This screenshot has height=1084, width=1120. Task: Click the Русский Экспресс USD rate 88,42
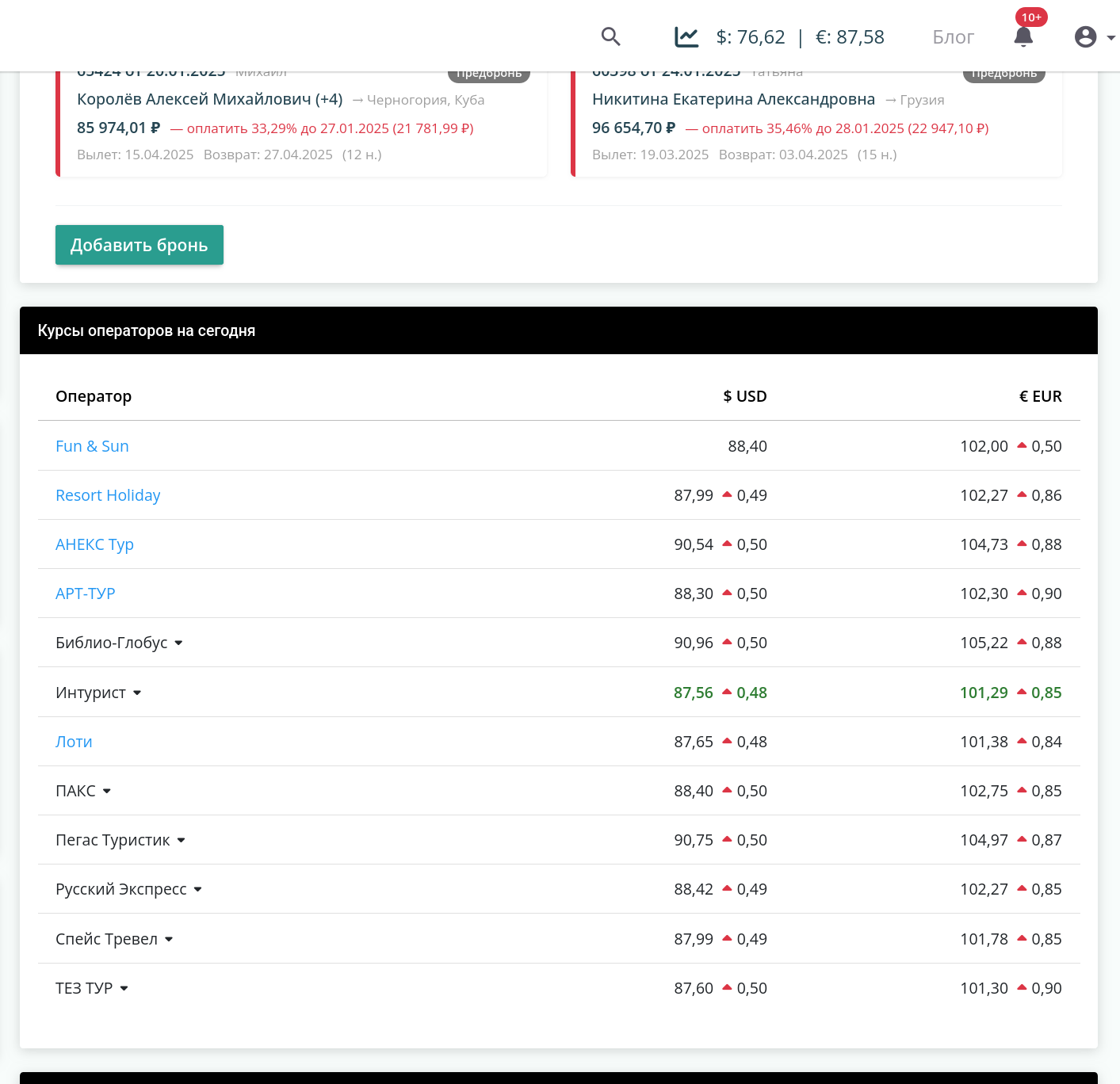point(694,889)
